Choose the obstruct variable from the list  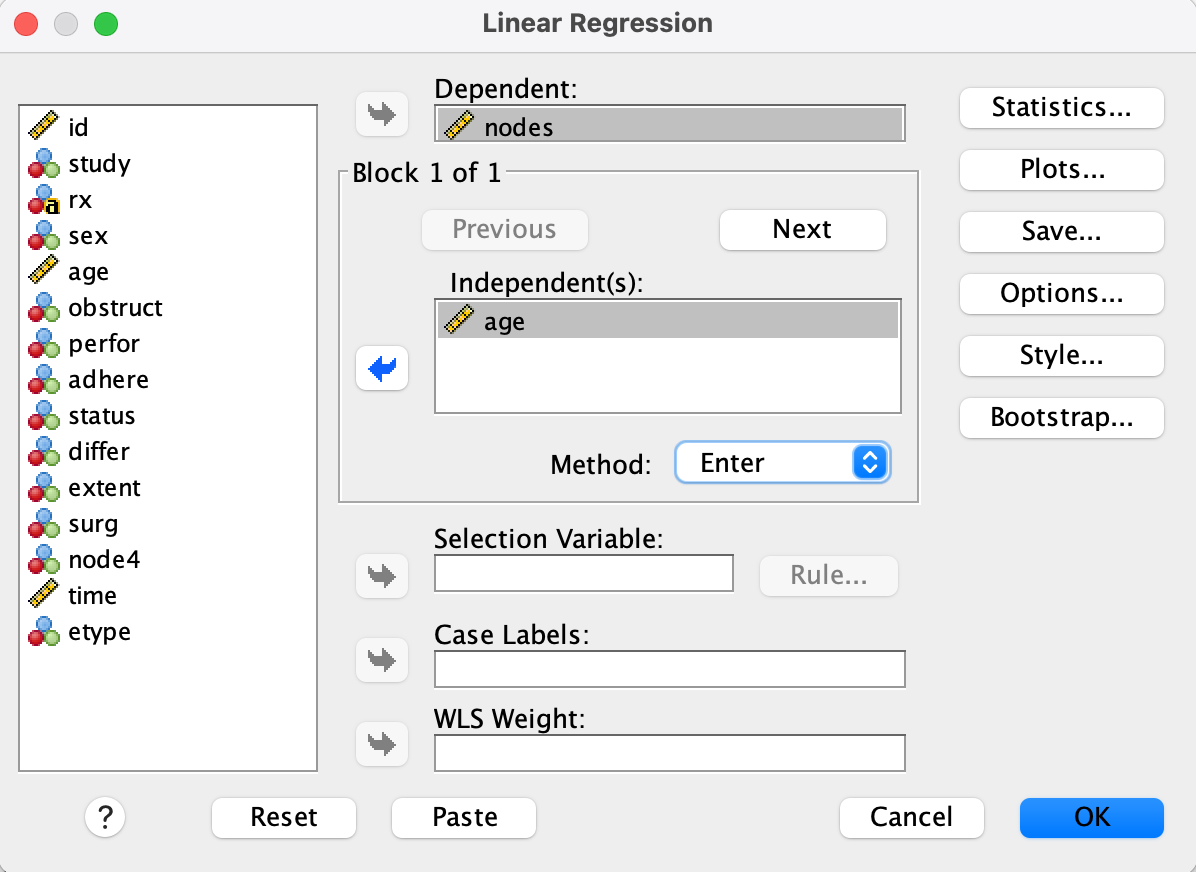point(115,308)
